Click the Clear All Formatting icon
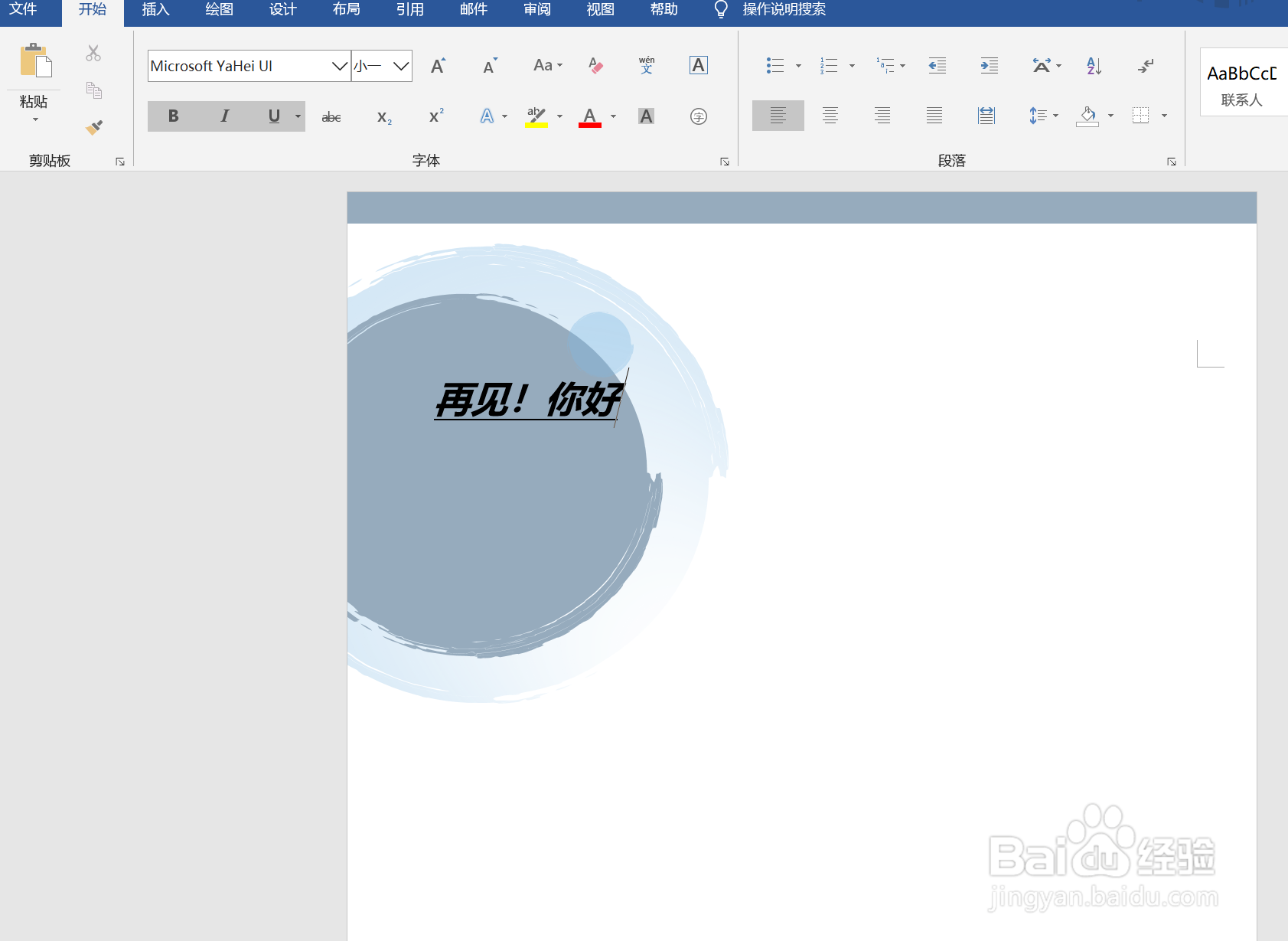1288x941 pixels. click(x=596, y=65)
